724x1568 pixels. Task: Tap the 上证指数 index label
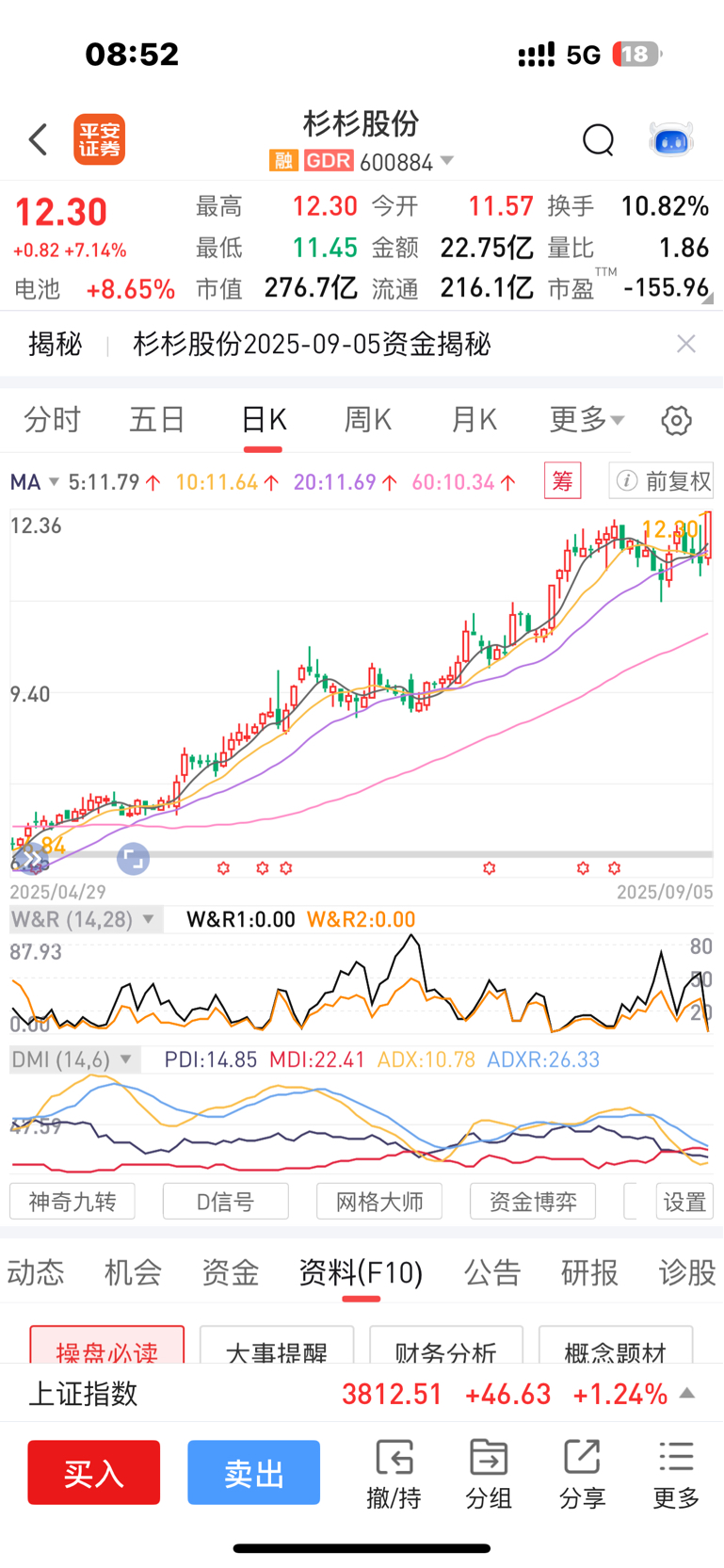point(83,1394)
